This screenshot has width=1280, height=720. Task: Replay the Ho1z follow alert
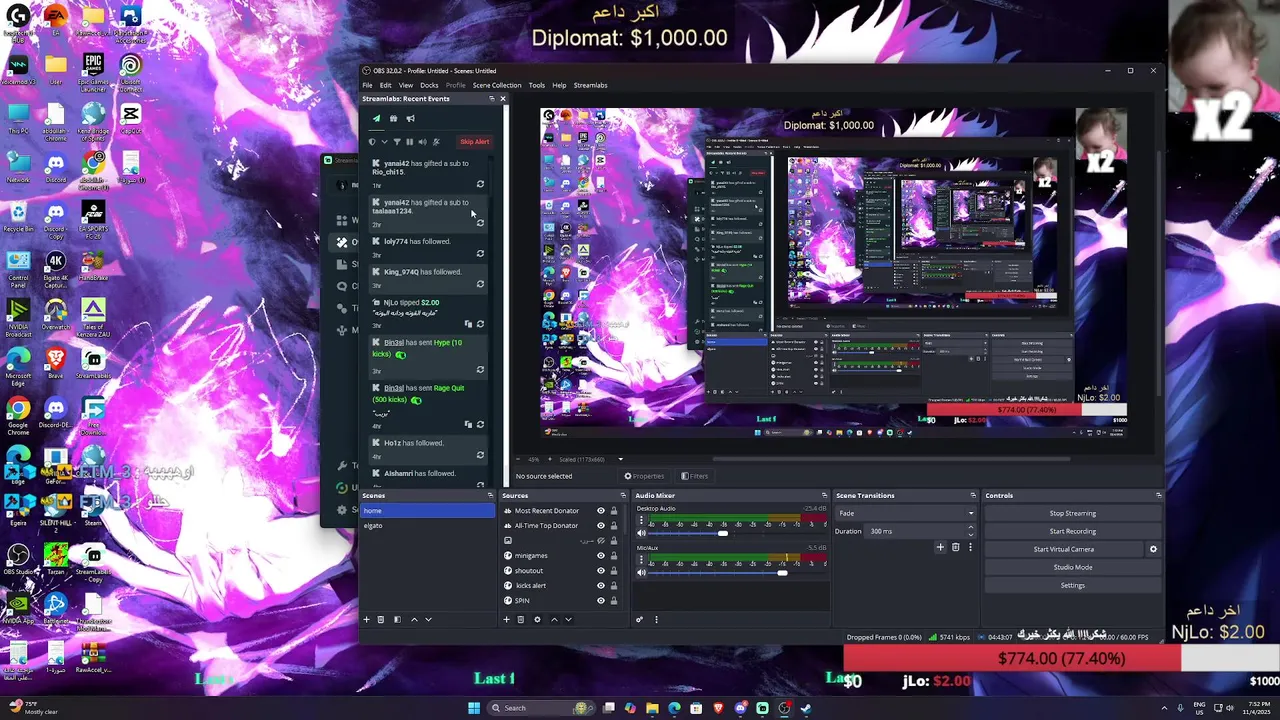[x=480, y=455]
